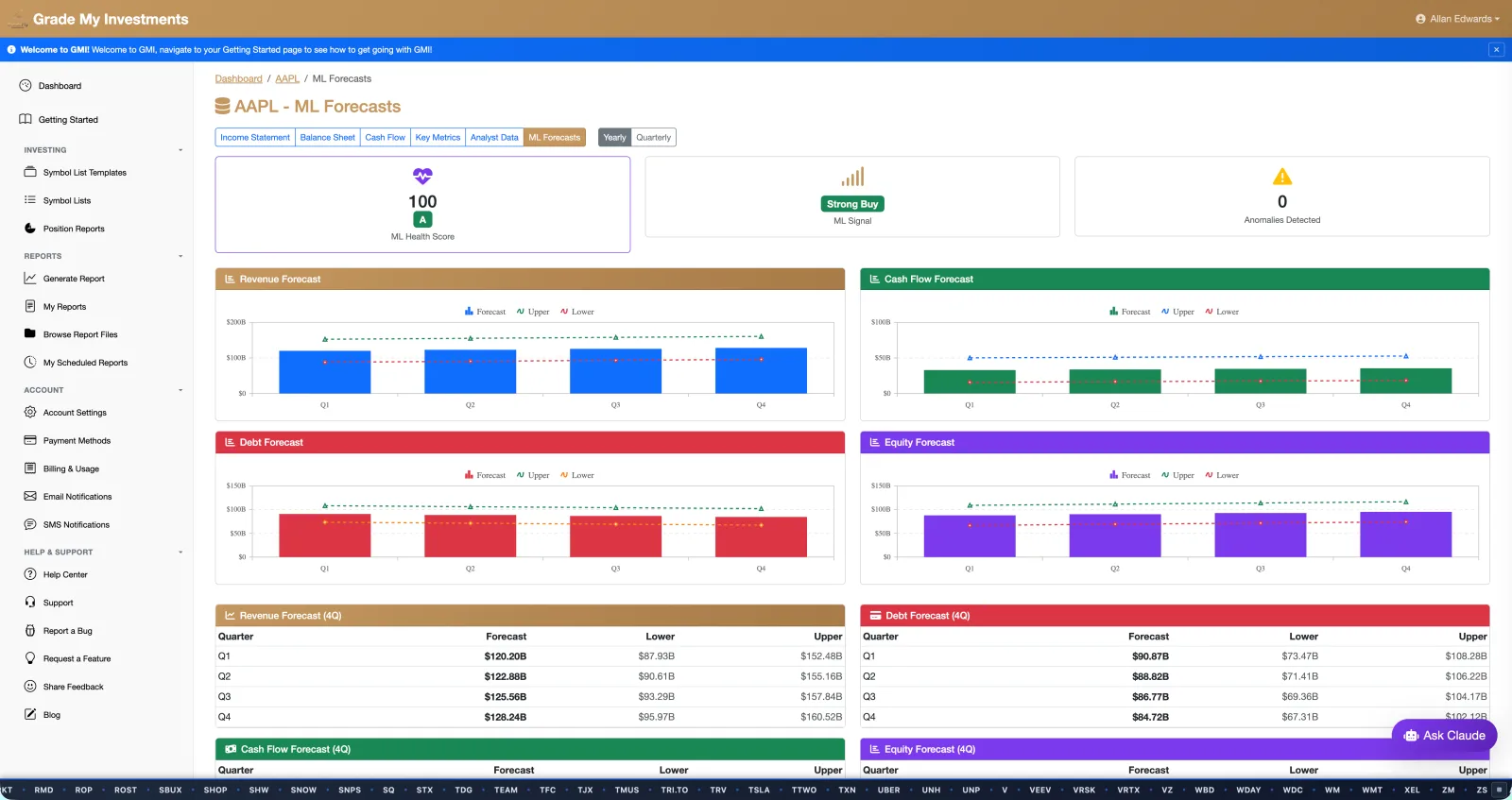Switch to Analyst Data tab
Viewport: 1512px width, 800px height.
tap(494, 137)
